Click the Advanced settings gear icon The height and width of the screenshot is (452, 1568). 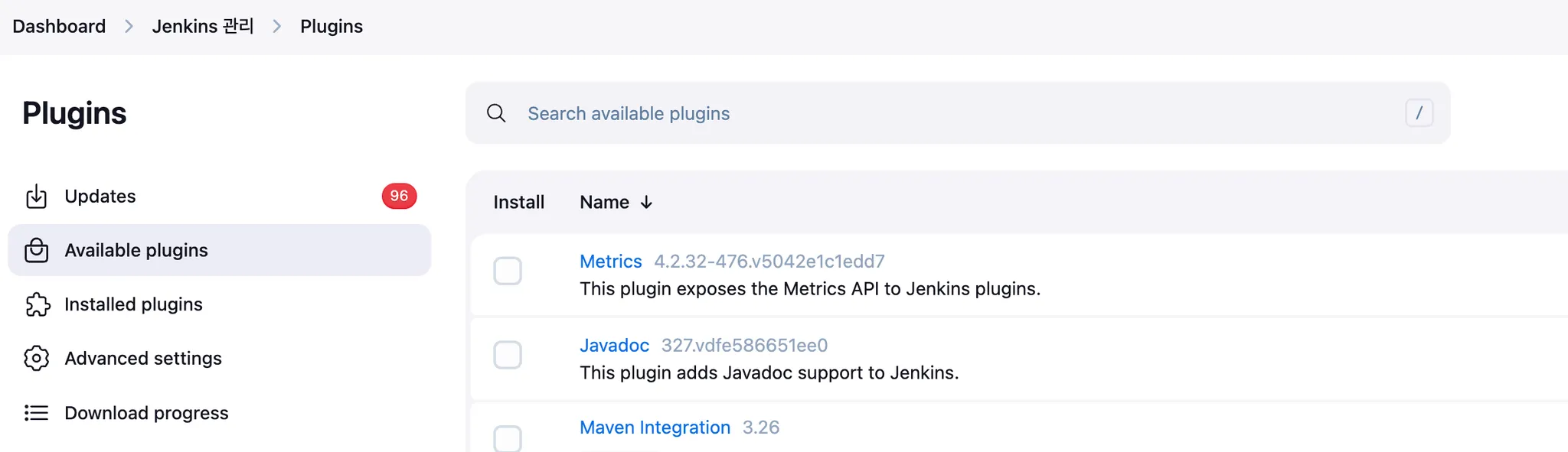[x=36, y=358]
